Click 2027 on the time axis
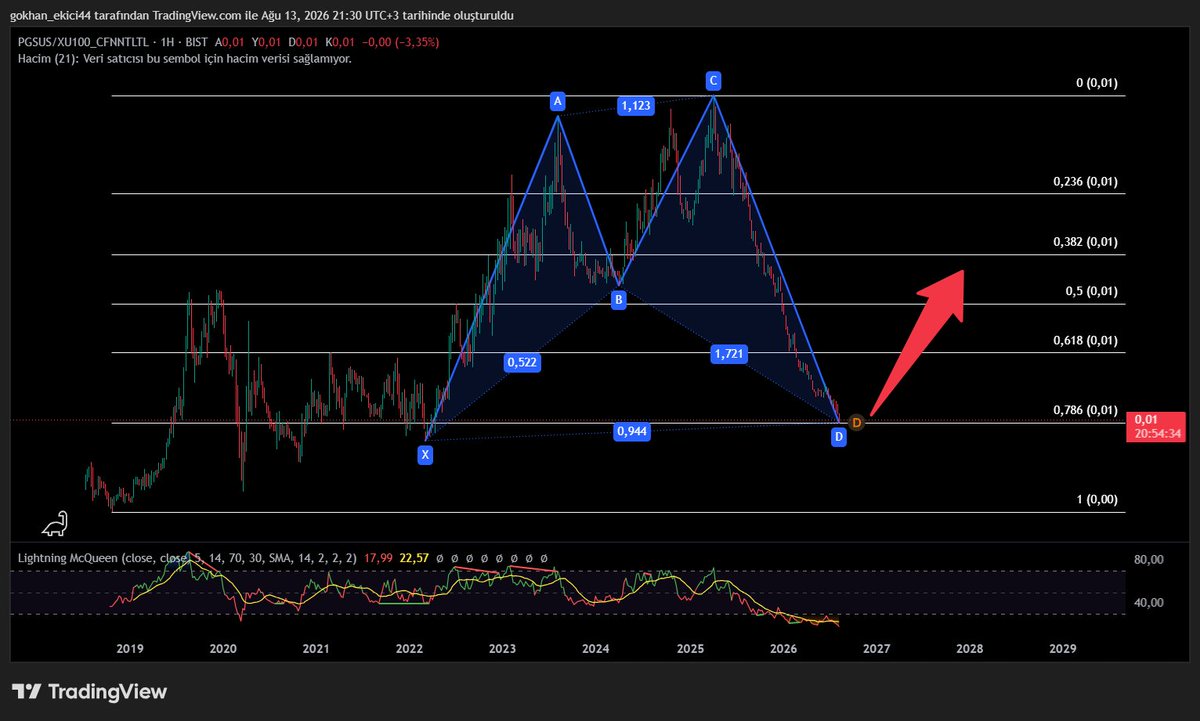 click(x=876, y=649)
